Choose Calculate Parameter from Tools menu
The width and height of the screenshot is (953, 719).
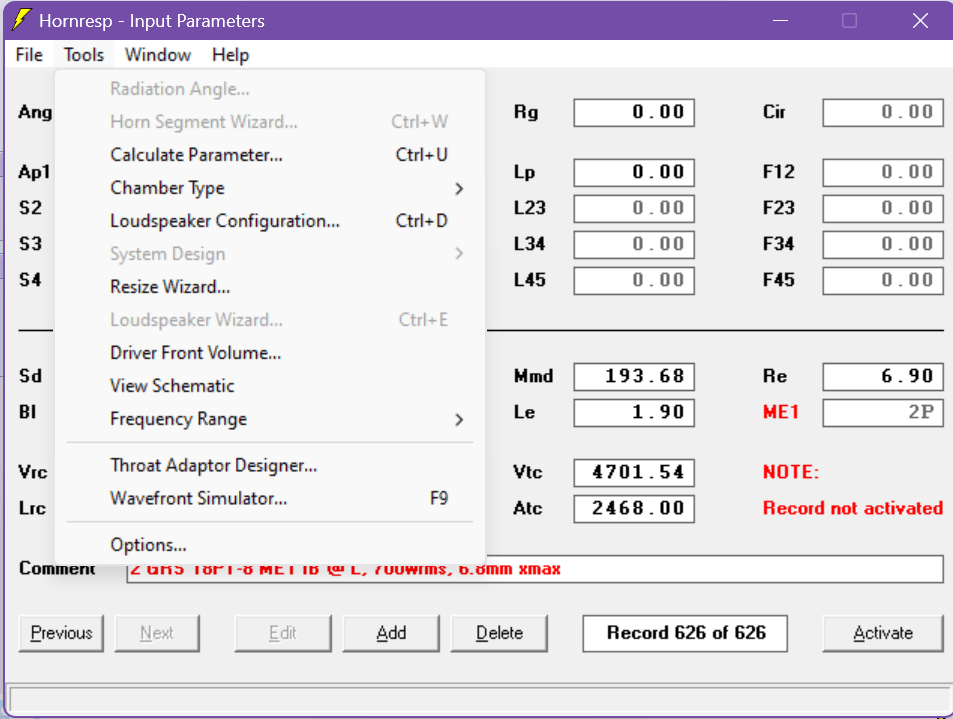[x=270, y=155]
